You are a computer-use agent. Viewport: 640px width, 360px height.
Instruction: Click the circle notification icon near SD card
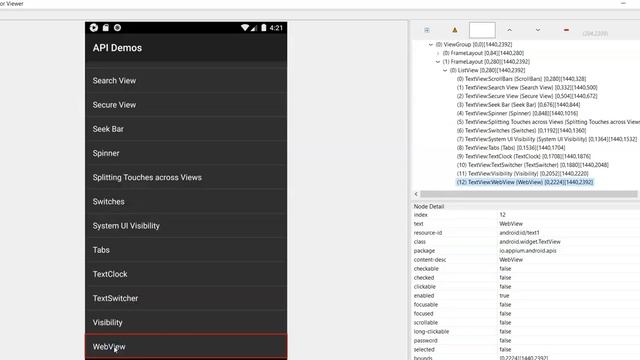click(x=118, y=28)
